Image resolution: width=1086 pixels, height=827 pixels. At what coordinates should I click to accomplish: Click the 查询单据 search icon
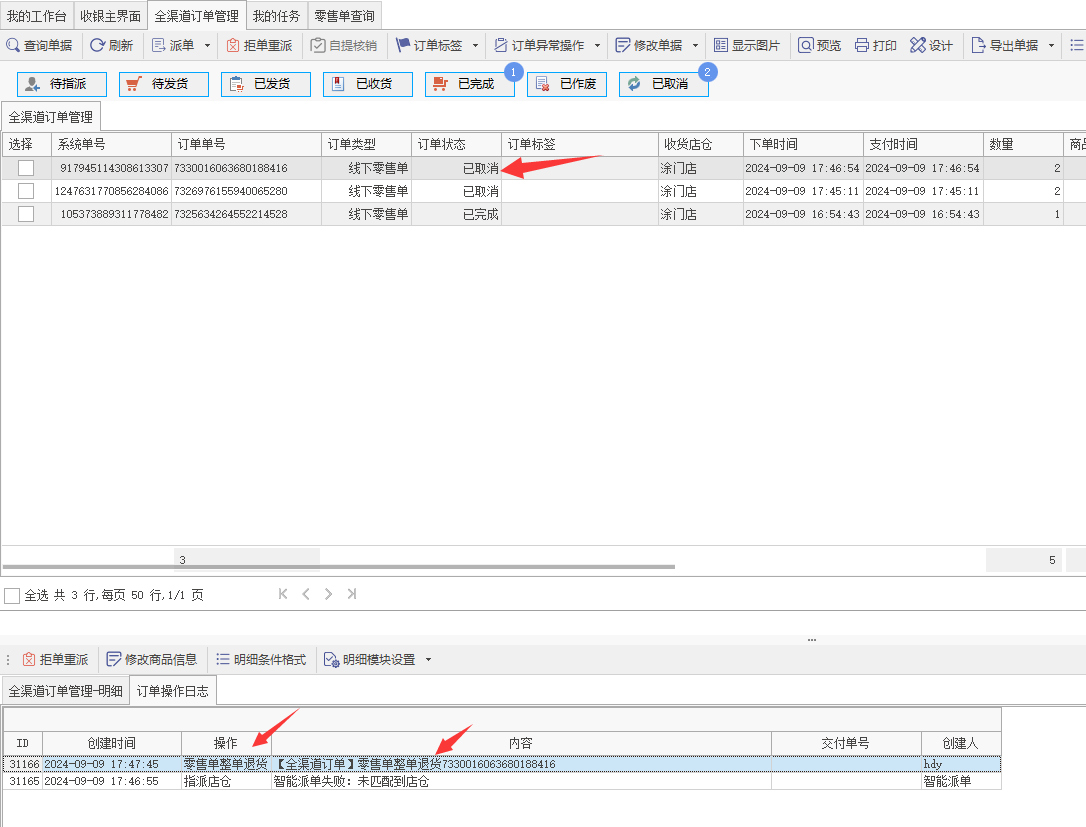coord(12,45)
